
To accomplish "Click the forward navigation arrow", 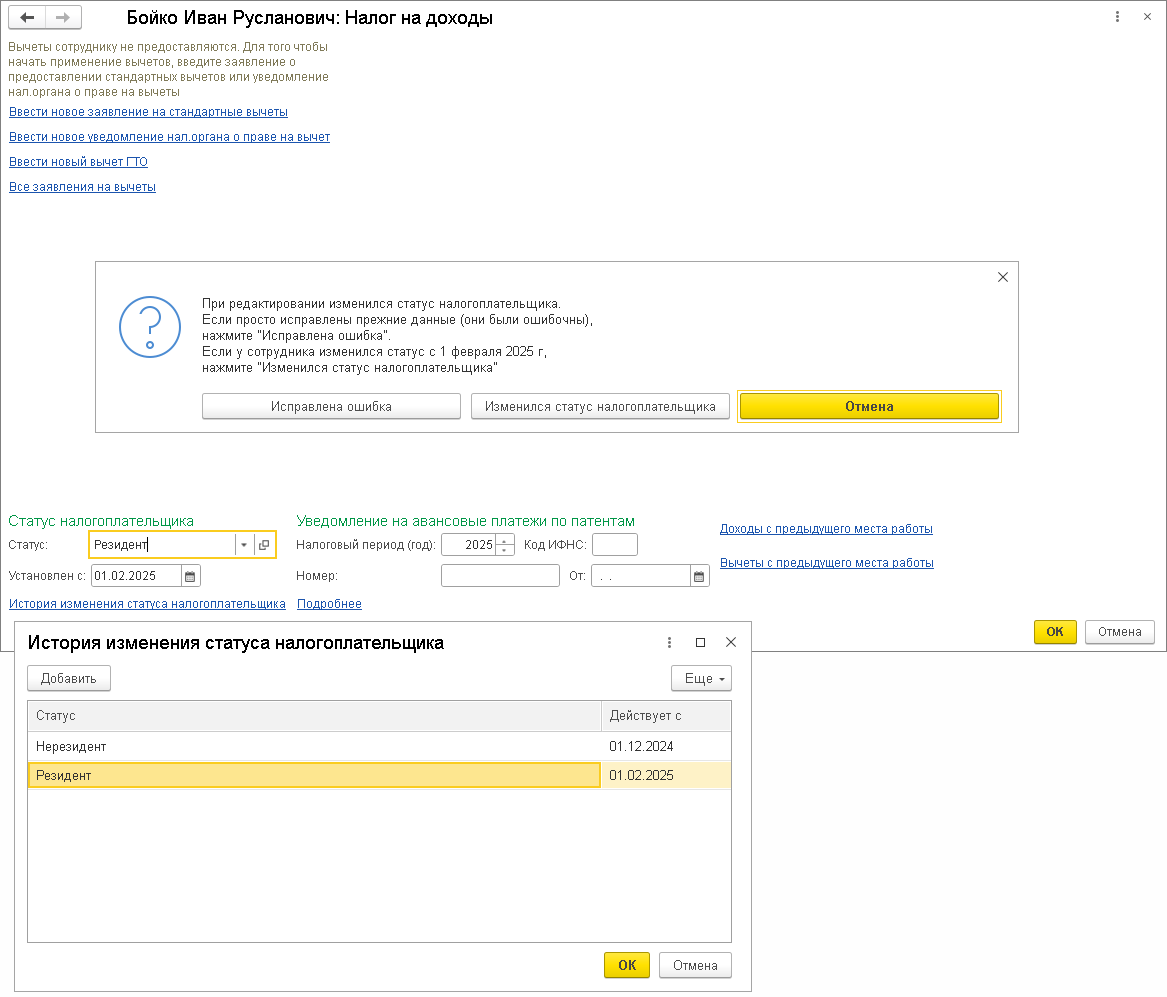I will point(62,18).
